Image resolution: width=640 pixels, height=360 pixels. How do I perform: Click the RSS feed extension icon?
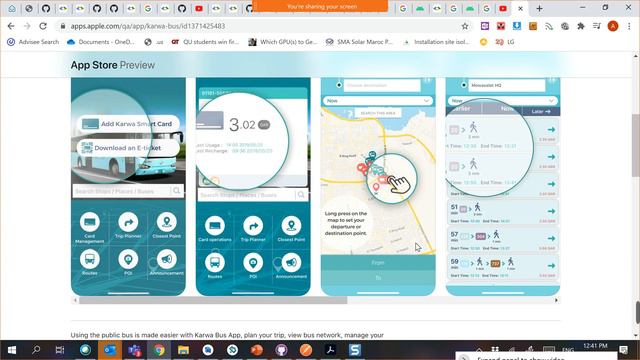click(549, 26)
